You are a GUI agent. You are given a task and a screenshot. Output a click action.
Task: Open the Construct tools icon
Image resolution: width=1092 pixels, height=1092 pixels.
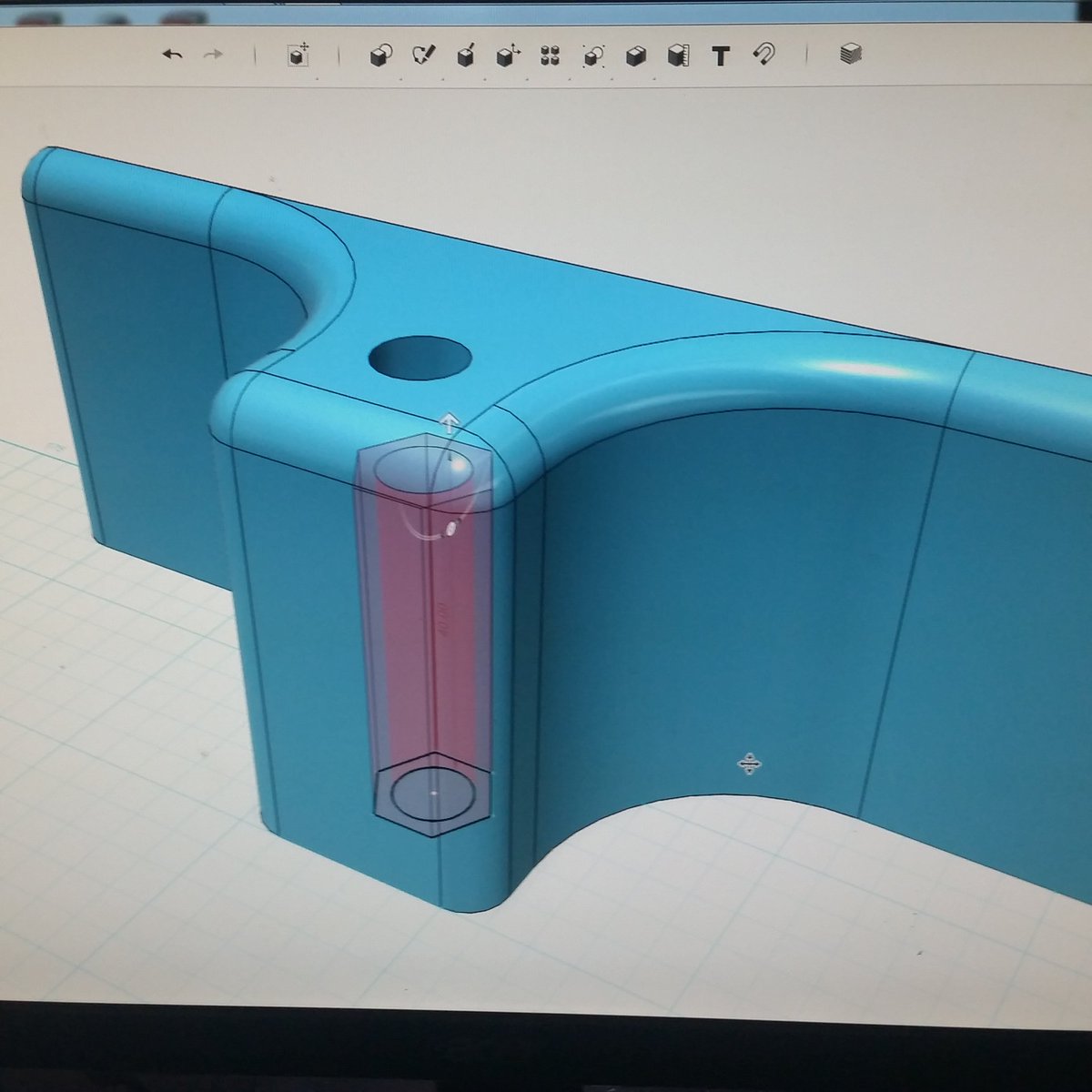pyautogui.click(x=466, y=56)
